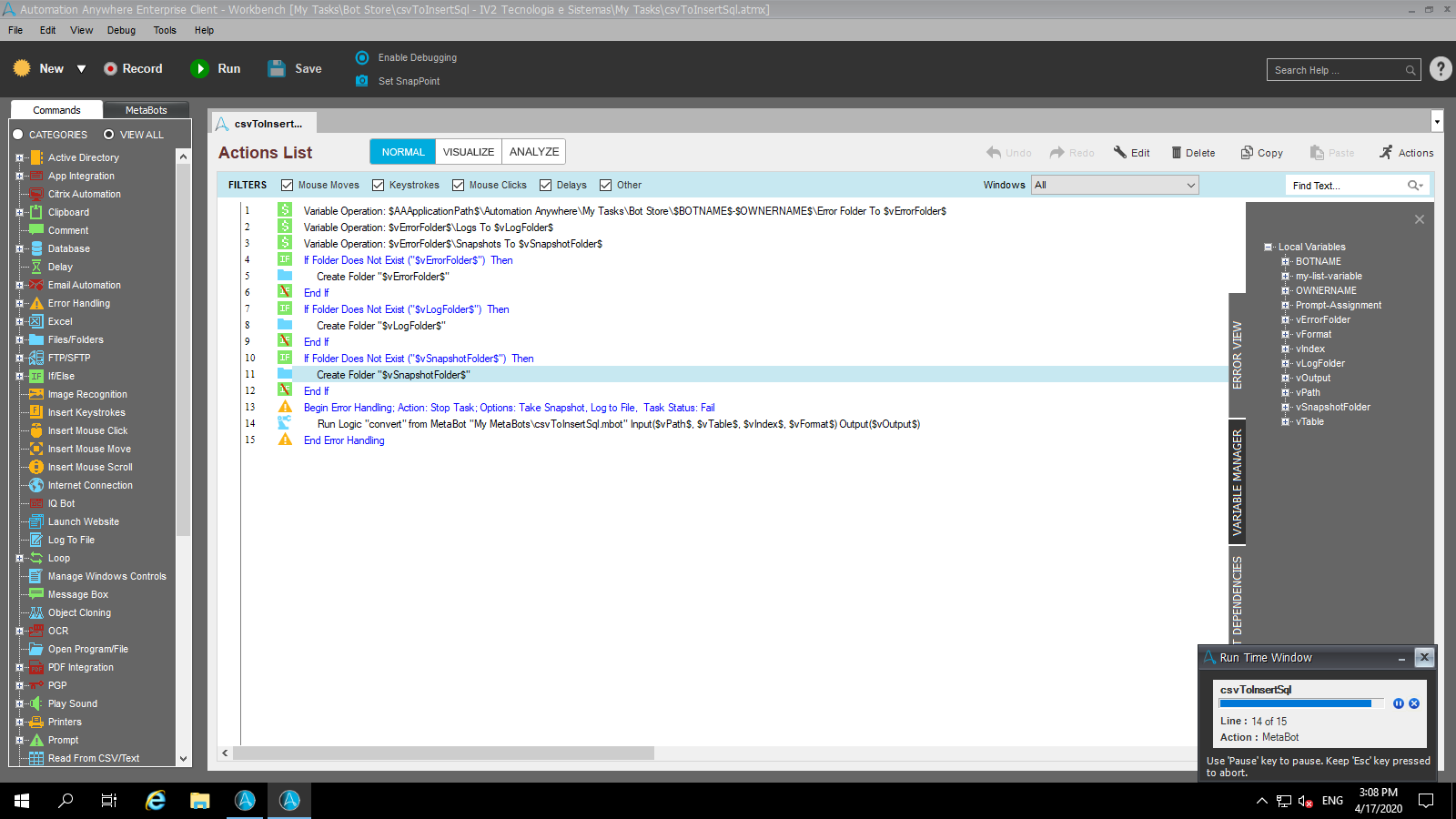Click the command list scroll-down arrow
Viewport: 1456px width, 819px height.
183,758
